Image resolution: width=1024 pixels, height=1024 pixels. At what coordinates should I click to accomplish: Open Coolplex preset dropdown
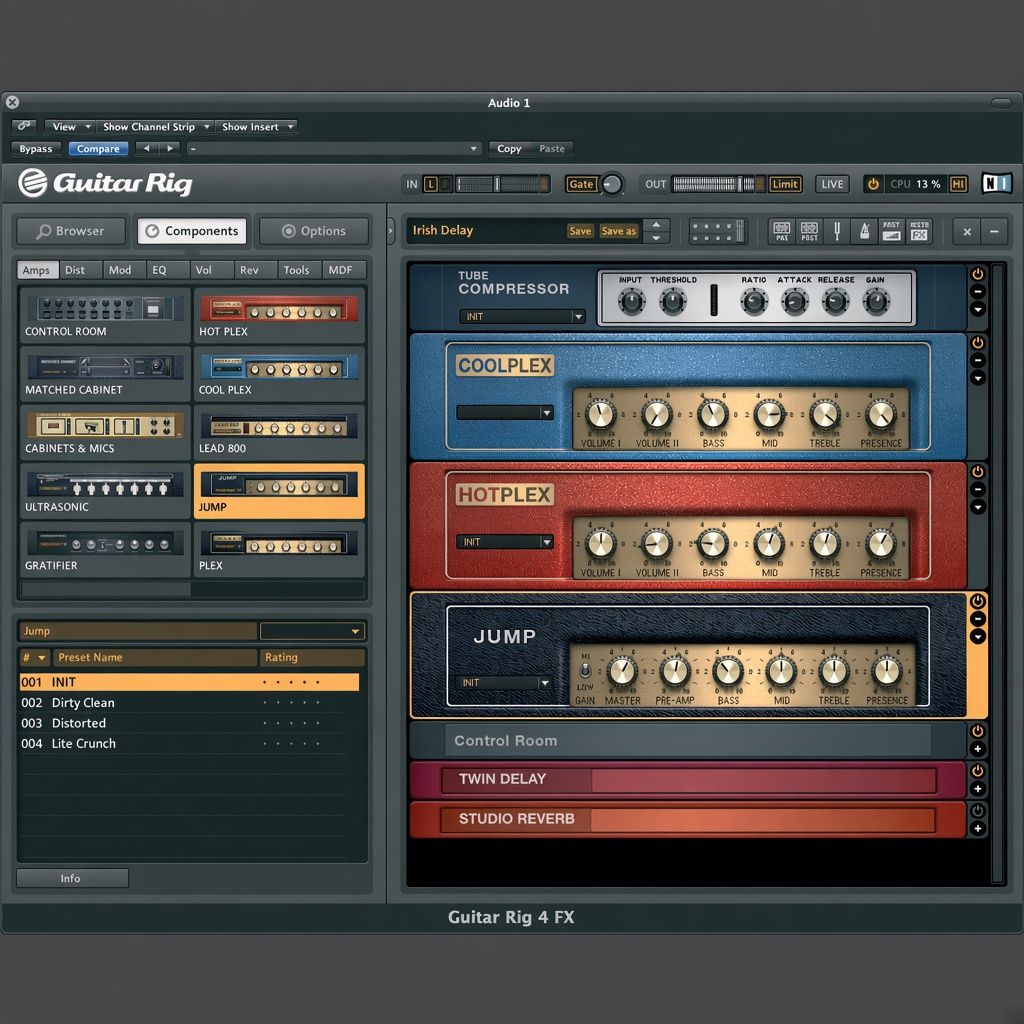pyautogui.click(x=505, y=413)
